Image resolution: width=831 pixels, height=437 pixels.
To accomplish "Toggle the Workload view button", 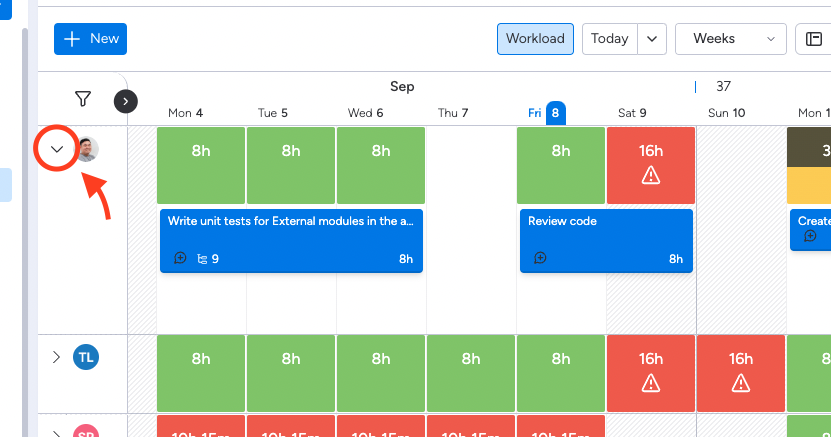I will point(535,39).
